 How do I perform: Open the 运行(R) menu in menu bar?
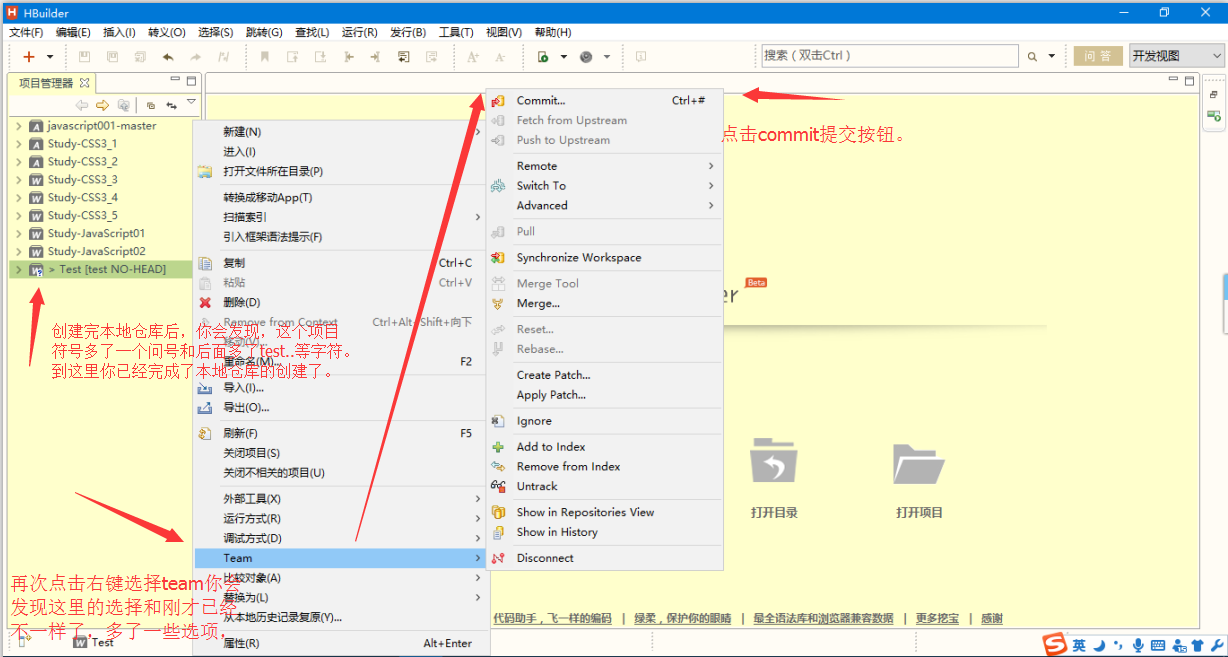click(x=359, y=32)
